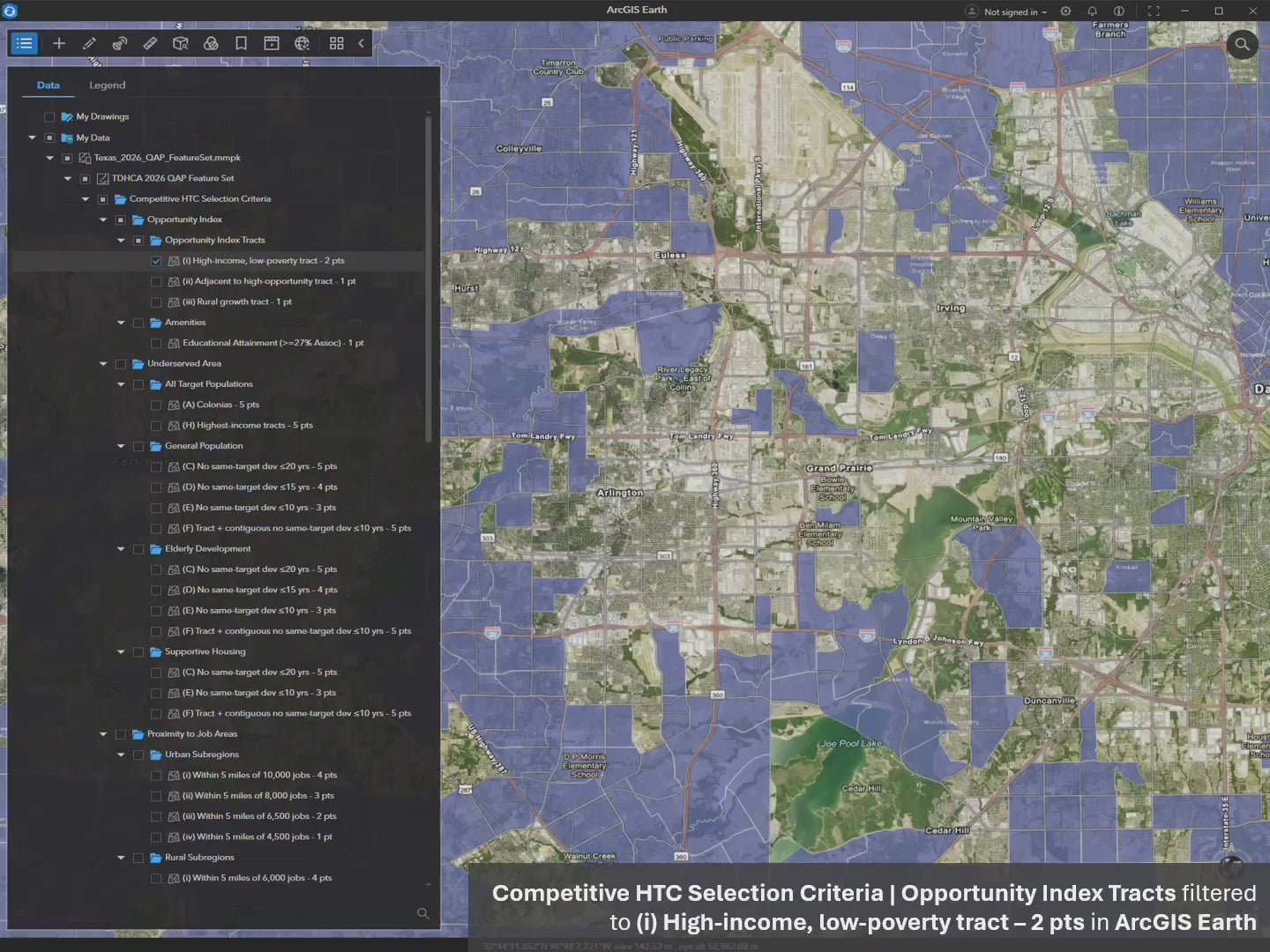Check (H) Highest-income tracts - 5 pts
1270x952 pixels.
[156, 426]
